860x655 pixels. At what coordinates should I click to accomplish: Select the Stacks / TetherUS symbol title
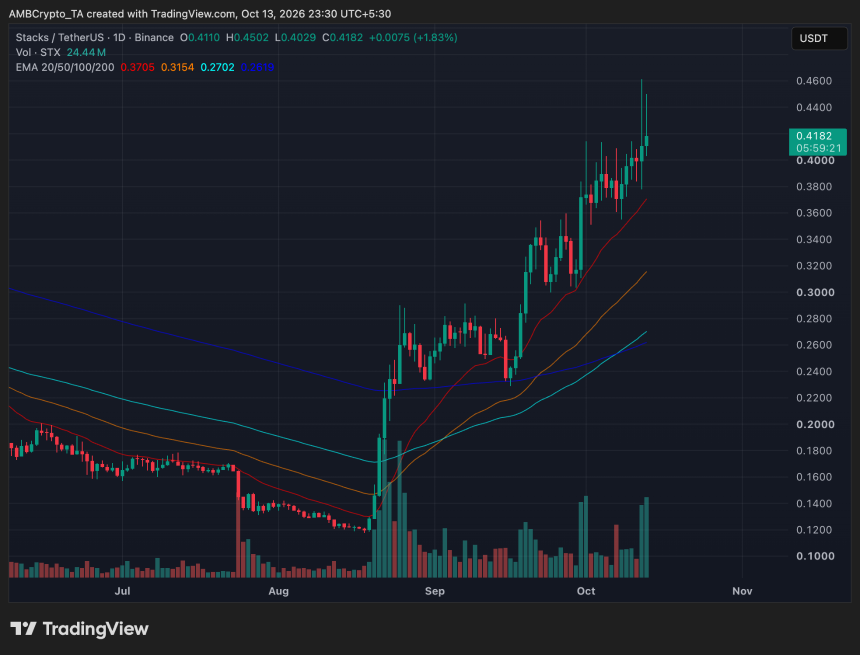(x=60, y=37)
